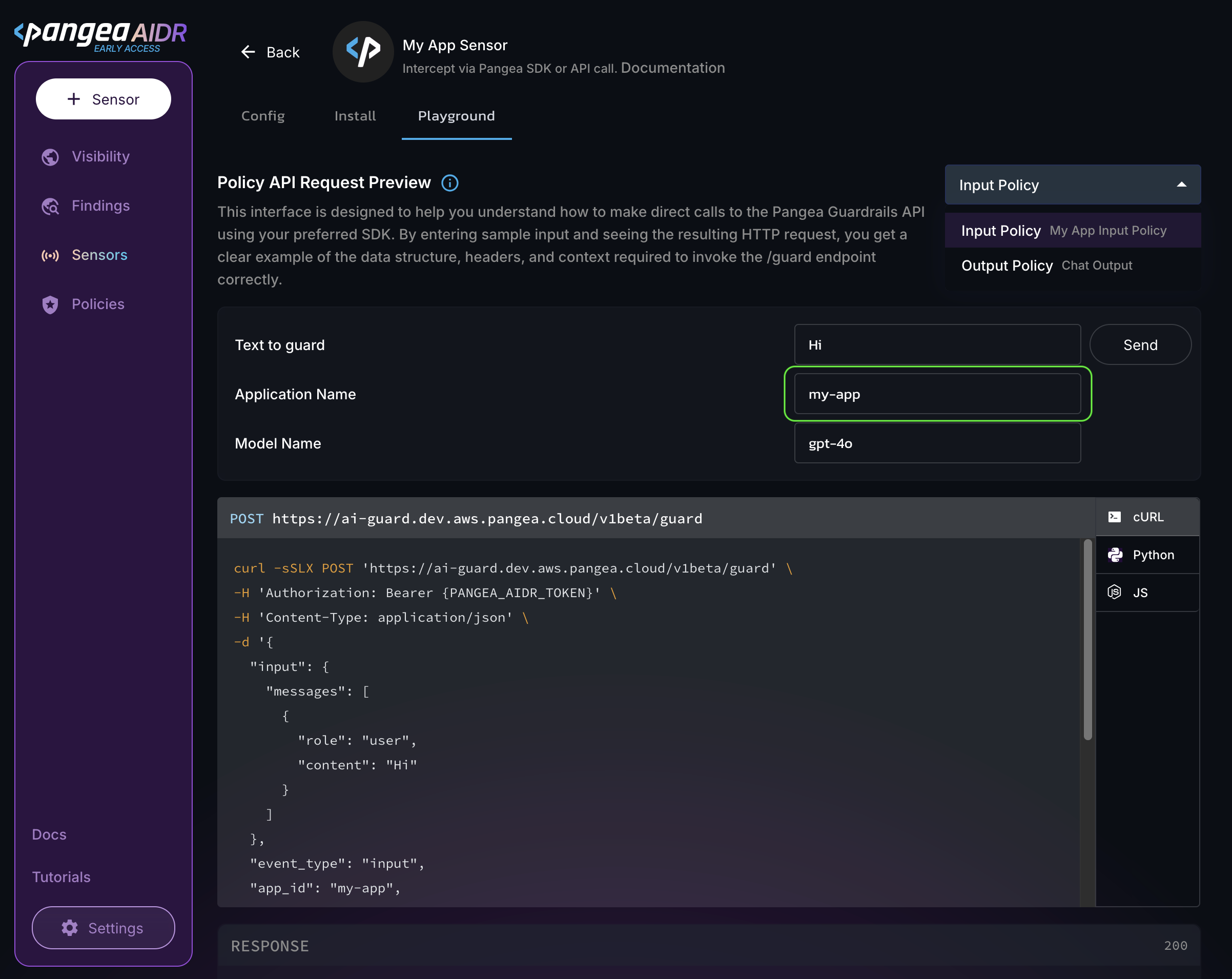Click the "content": "Hi" code line
This screenshot has height=979, width=1232.
point(357,765)
